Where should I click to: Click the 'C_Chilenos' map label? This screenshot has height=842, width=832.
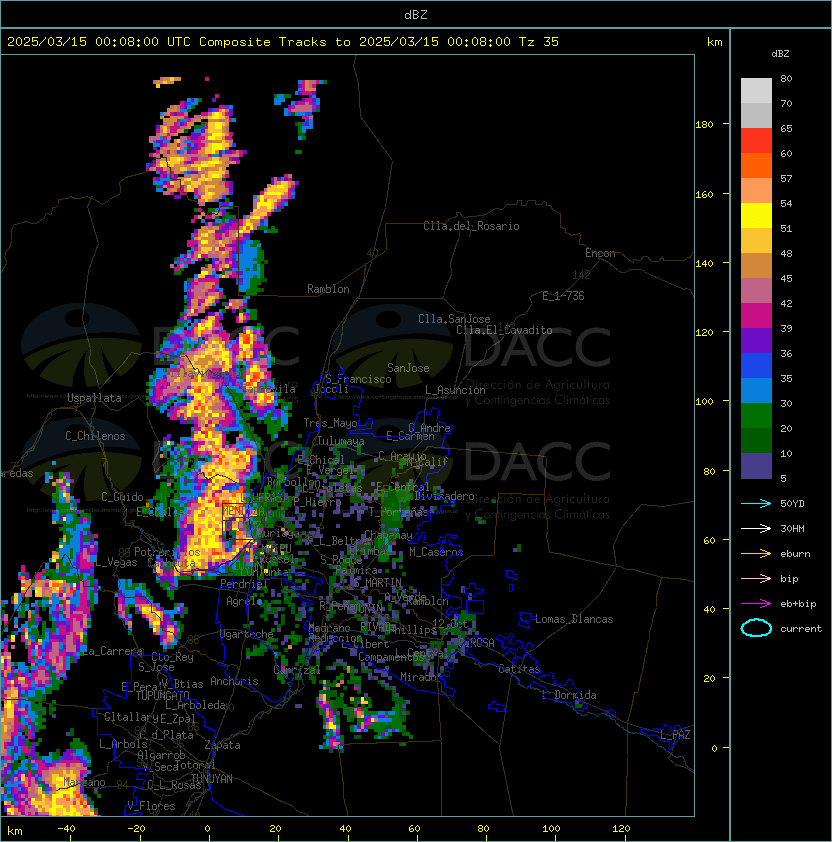point(95,436)
